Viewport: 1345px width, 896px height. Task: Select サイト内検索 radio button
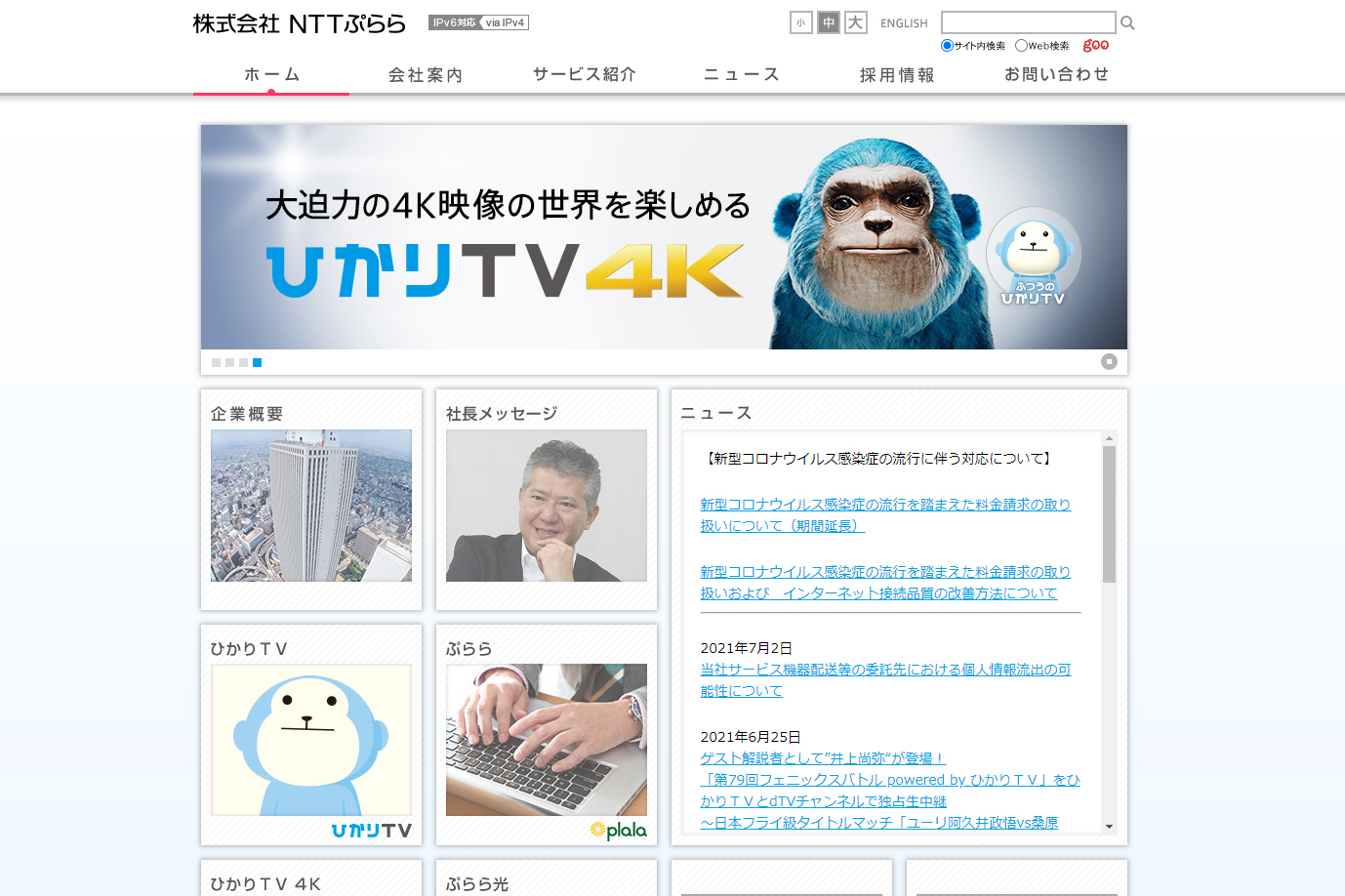(x=947, y=45)
